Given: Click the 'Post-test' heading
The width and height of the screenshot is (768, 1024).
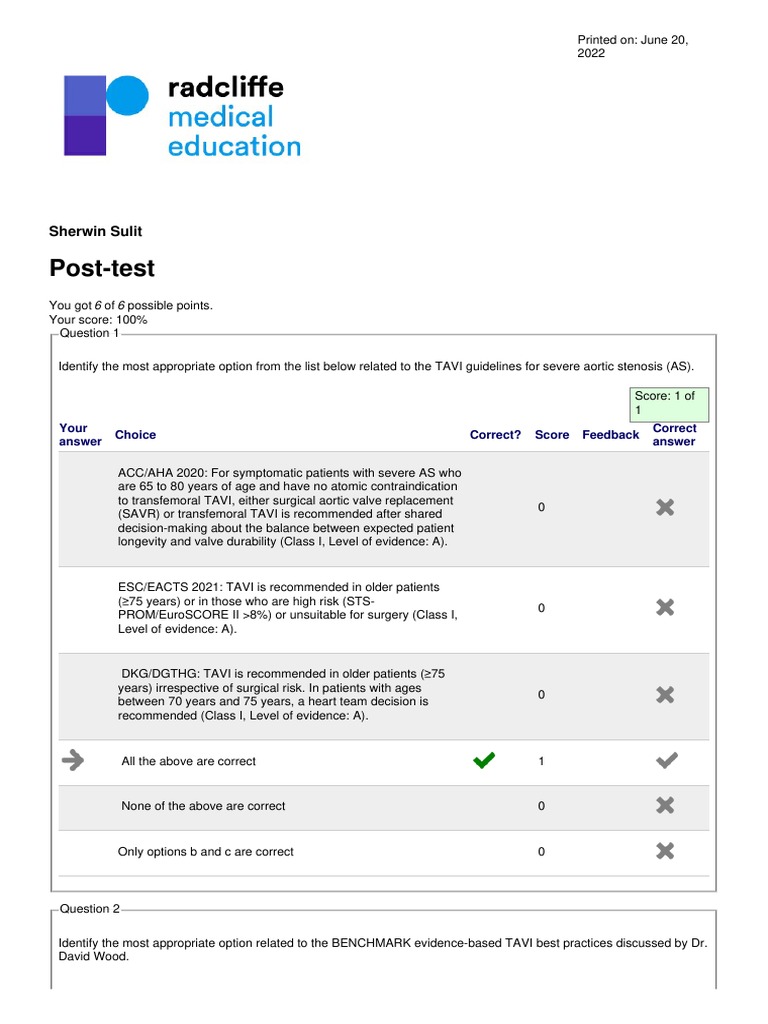Looking at the screenshot, I should point(102,269).
